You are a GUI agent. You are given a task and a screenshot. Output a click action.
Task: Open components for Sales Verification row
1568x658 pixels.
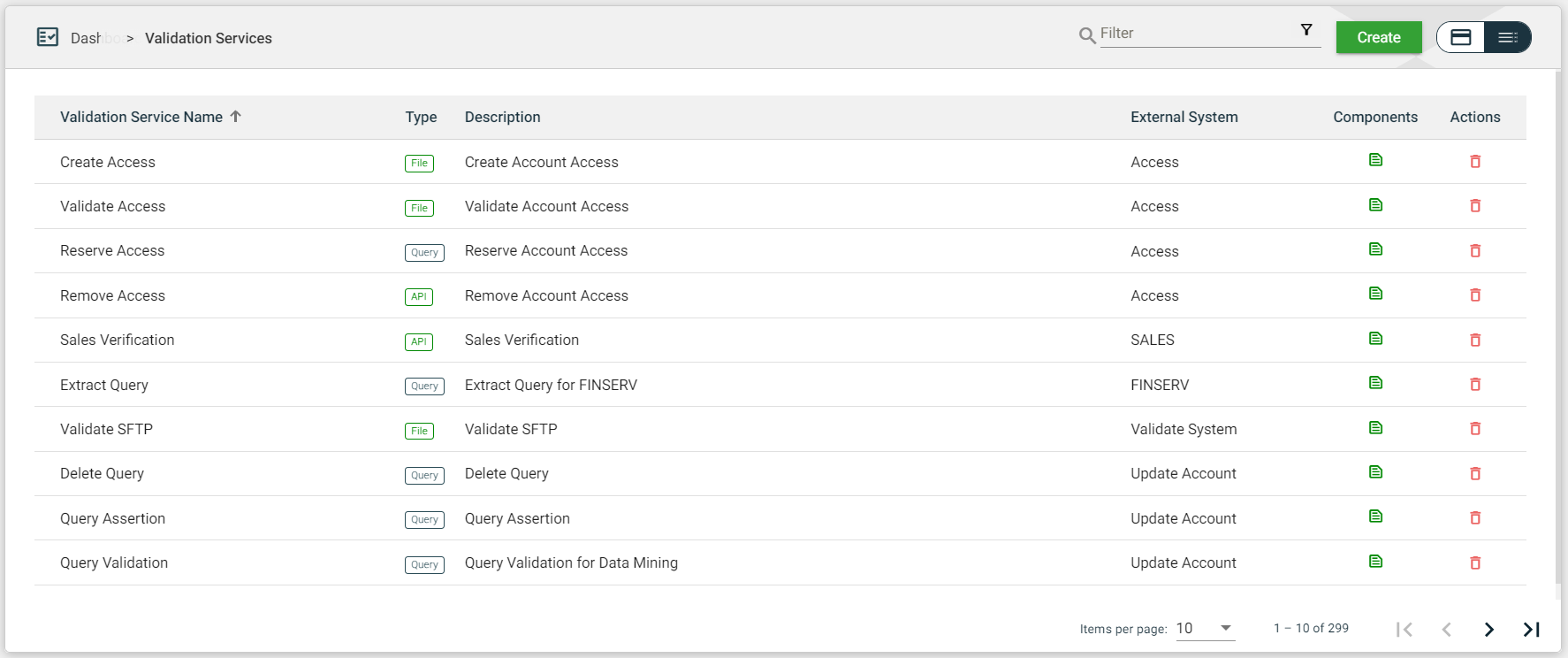click(1375, 339)
